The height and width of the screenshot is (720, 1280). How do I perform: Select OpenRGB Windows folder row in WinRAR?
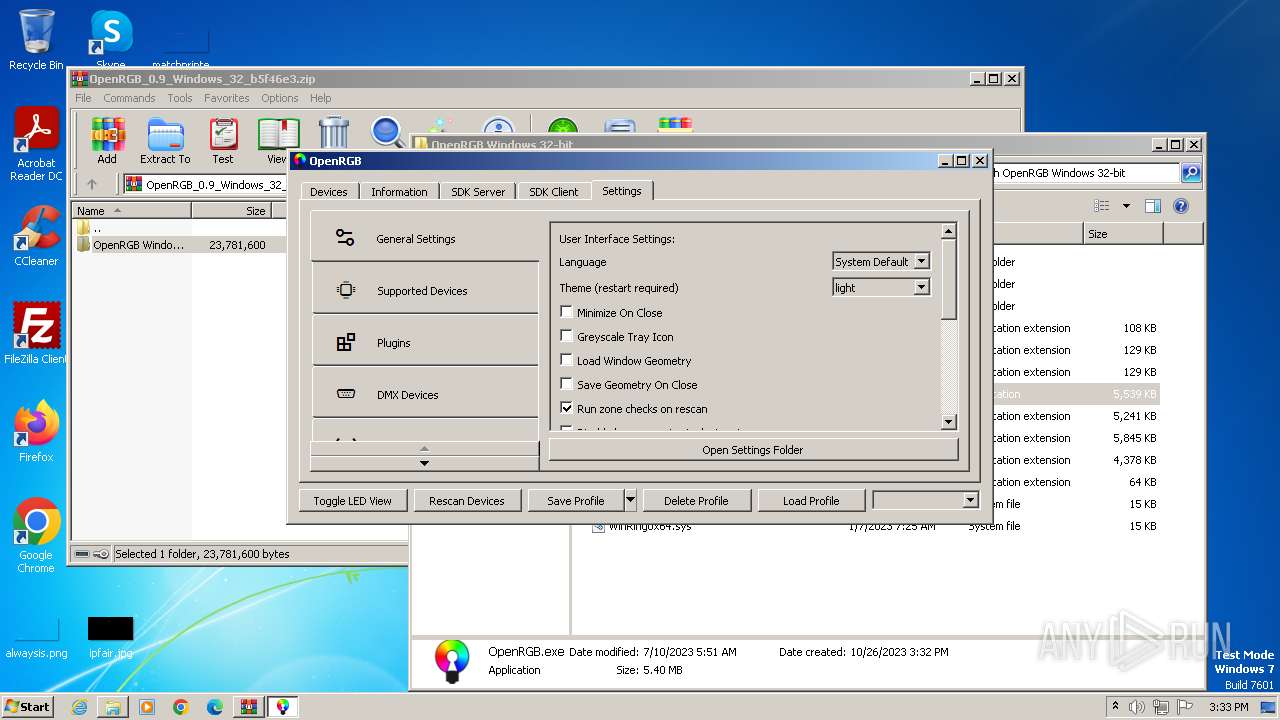tap(178, 244)
